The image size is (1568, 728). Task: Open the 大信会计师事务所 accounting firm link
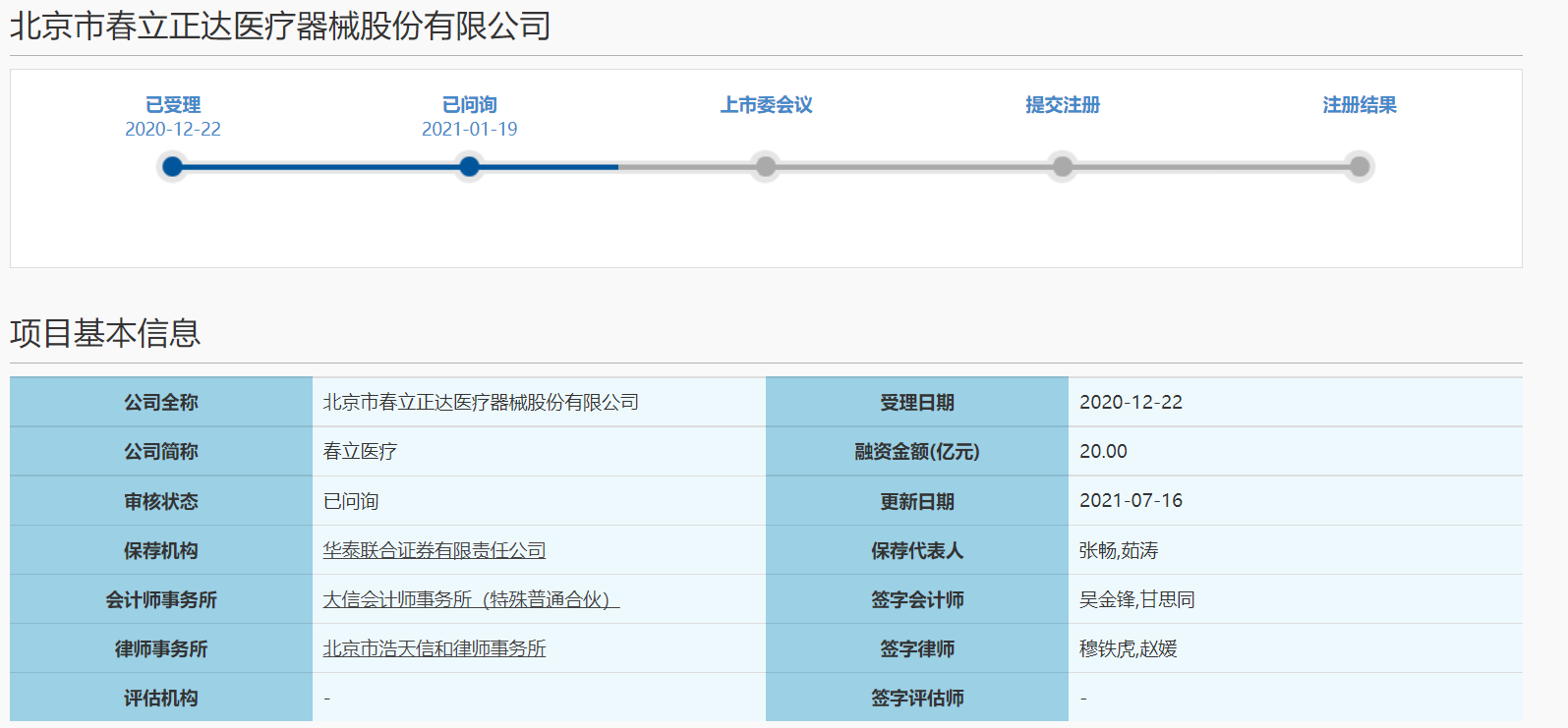click(x=471, y=599)
